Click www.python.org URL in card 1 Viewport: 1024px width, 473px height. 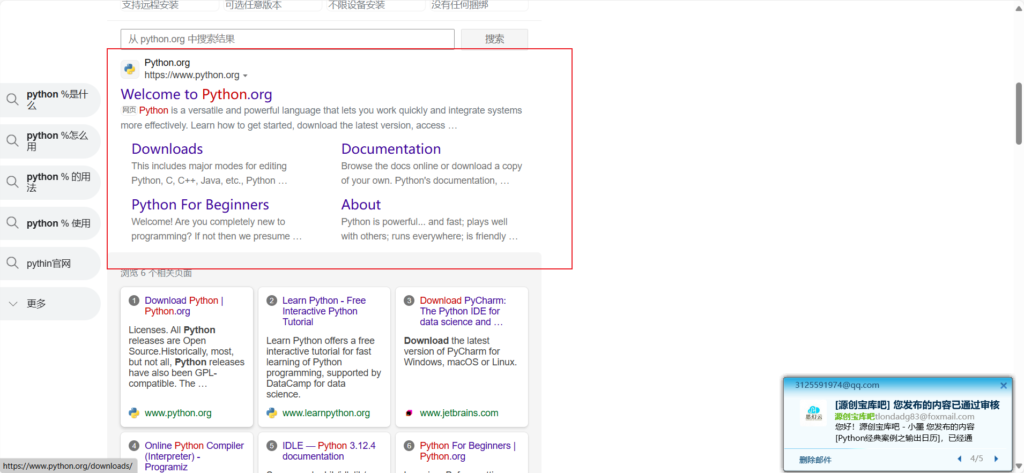(x=178, y=413)
